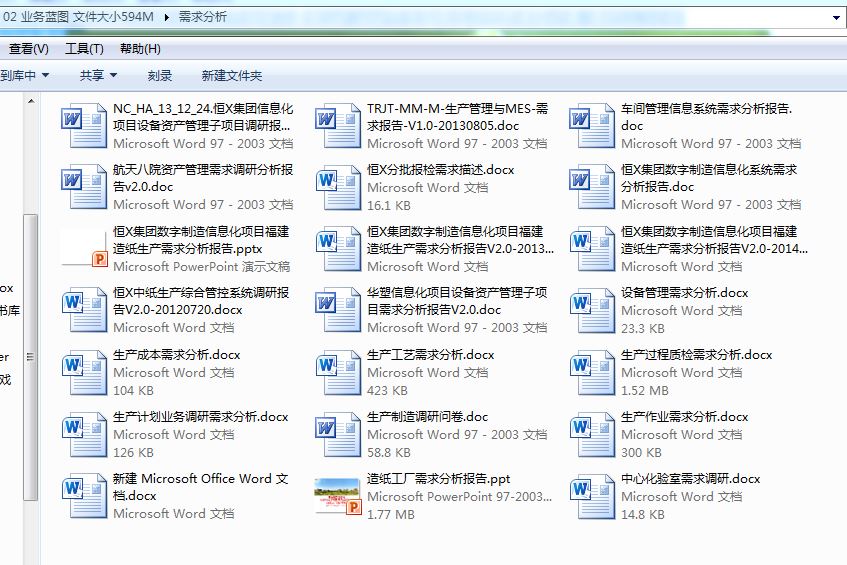The image size is (847, 565).
Task: Select the 生产制造调研问卷.doc icon
Action: point(338,434)
